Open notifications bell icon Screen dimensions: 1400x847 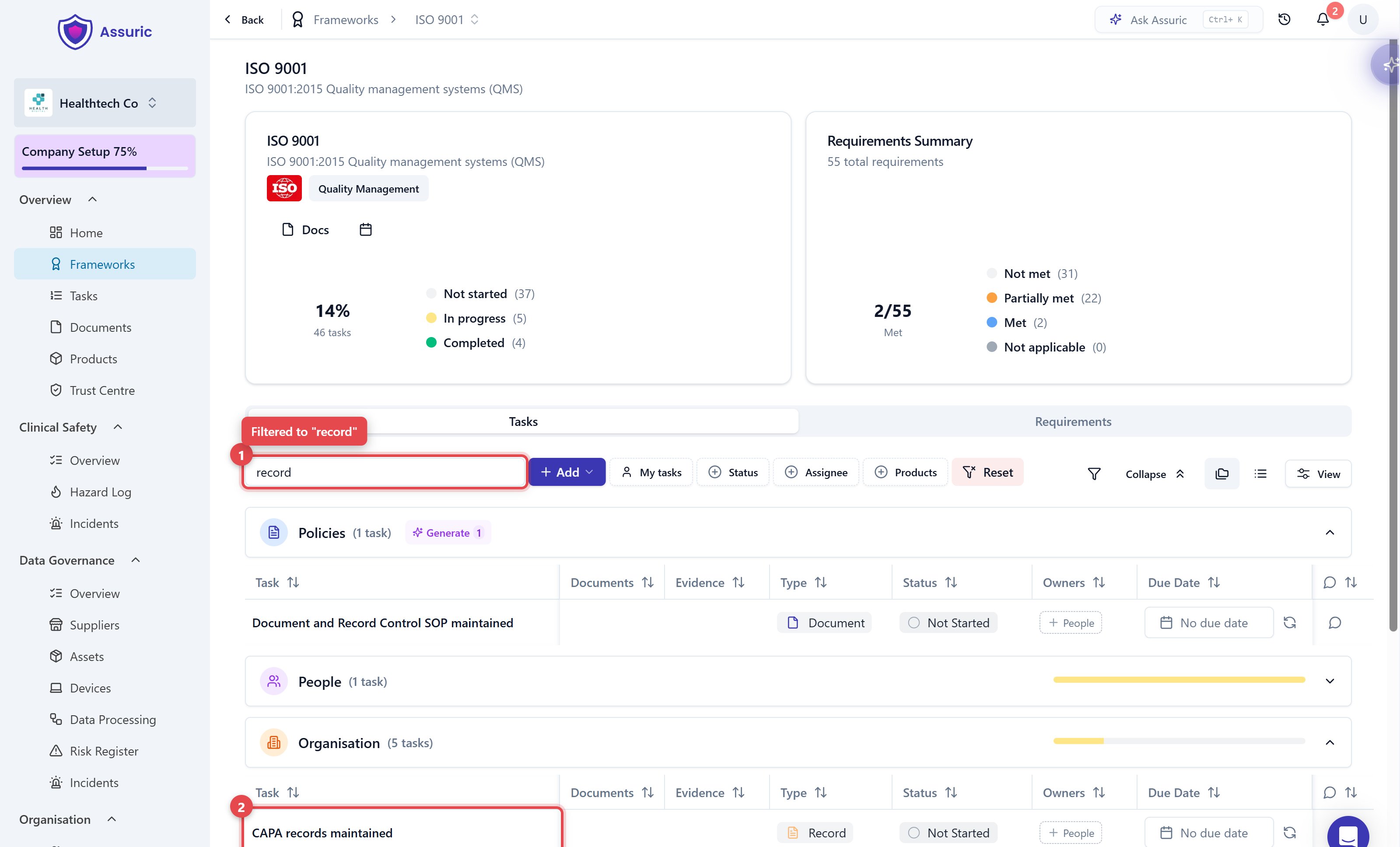1323,19
